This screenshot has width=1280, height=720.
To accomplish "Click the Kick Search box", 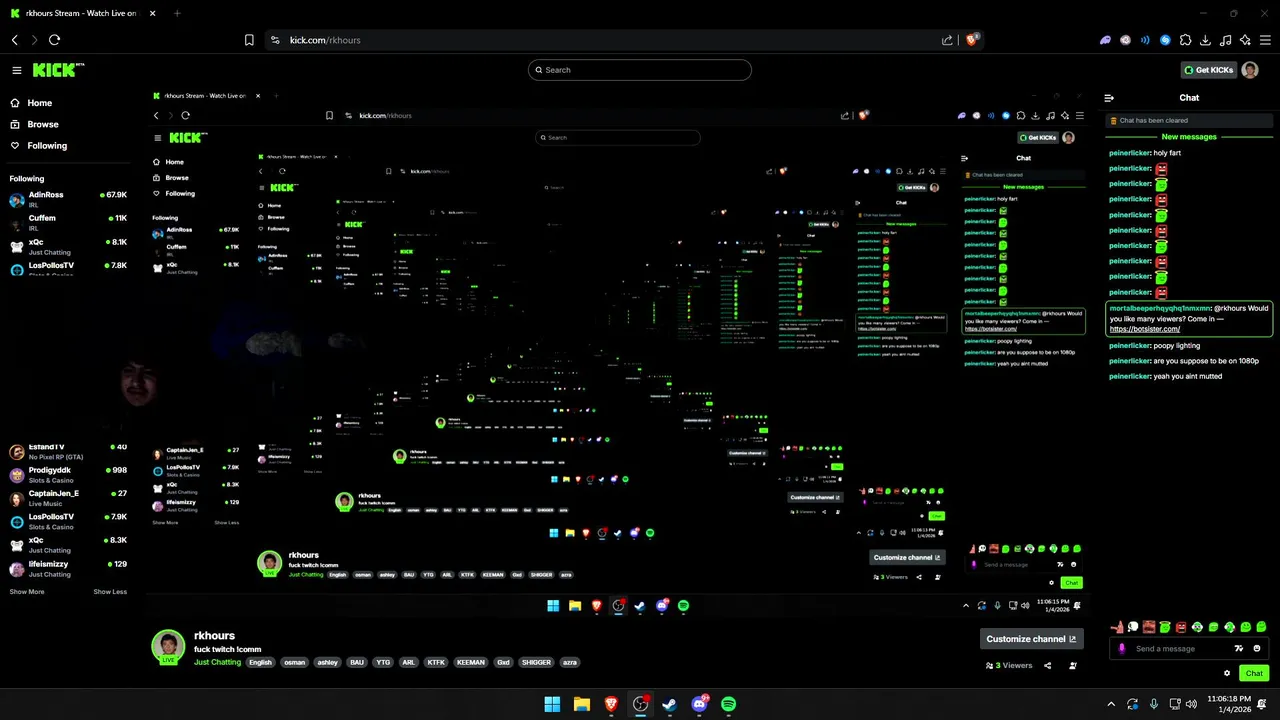I will [x=640, y=70].
